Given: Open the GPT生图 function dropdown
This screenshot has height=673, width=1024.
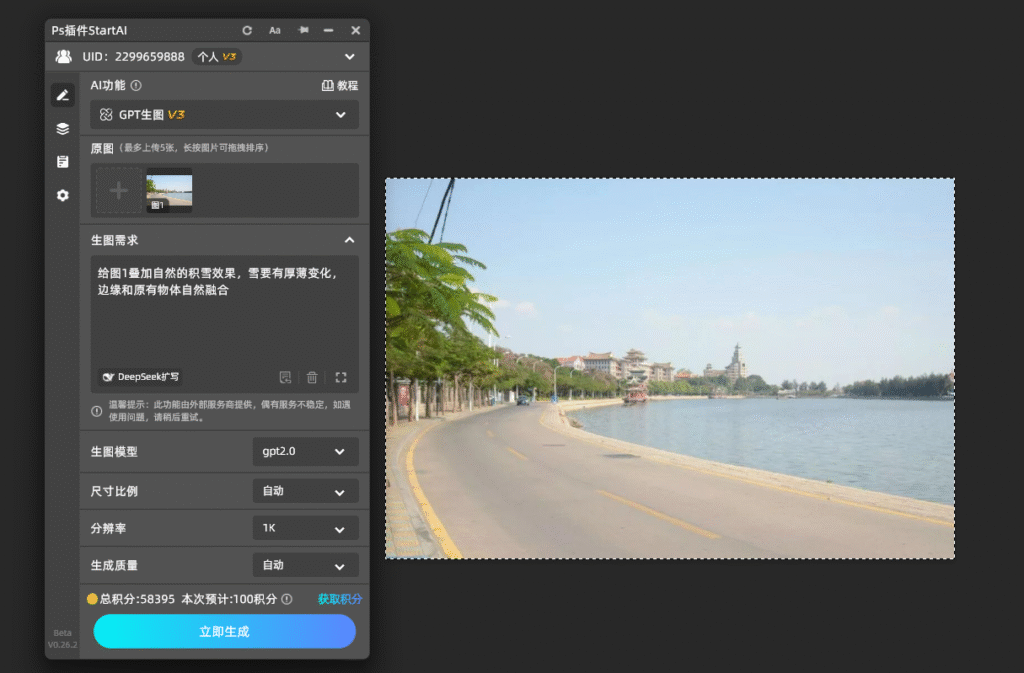Looking at the screenshot, I should pos(224,115).
